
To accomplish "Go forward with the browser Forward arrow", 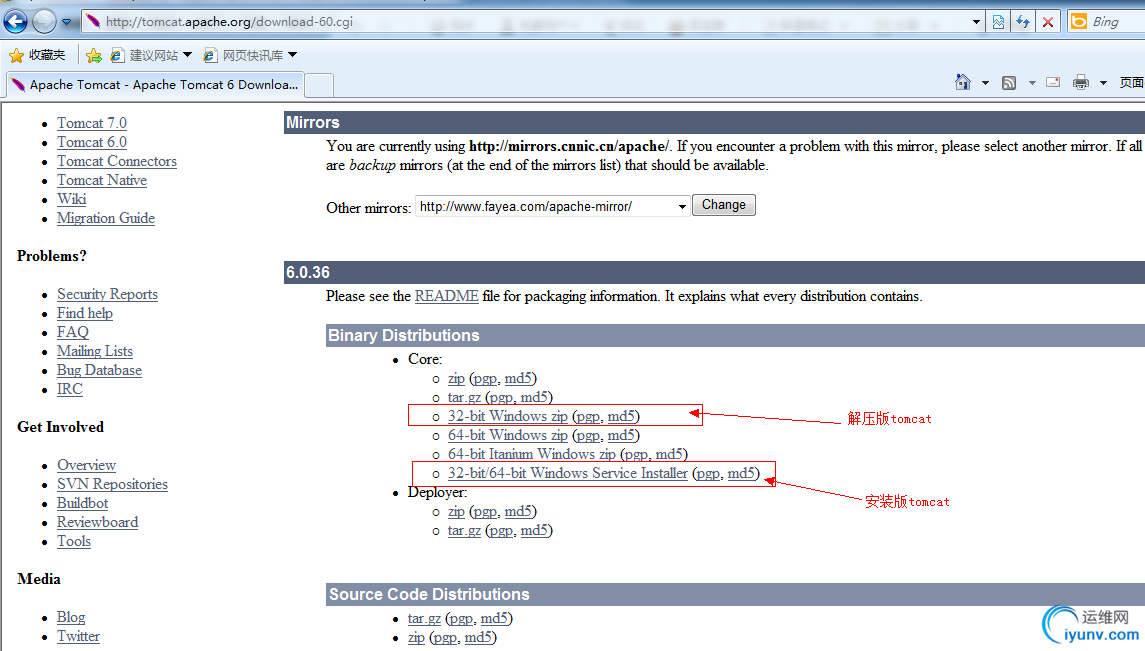I will 44,21.
